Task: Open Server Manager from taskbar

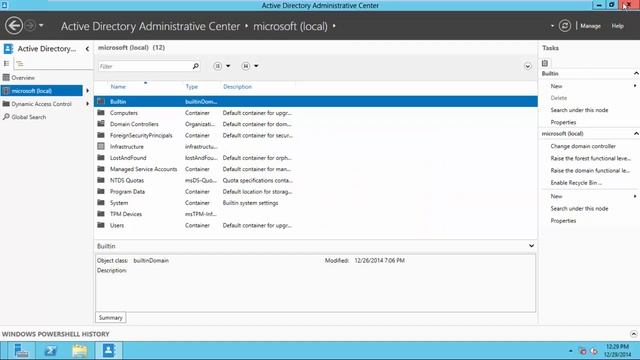Action: tap(21, 351)
